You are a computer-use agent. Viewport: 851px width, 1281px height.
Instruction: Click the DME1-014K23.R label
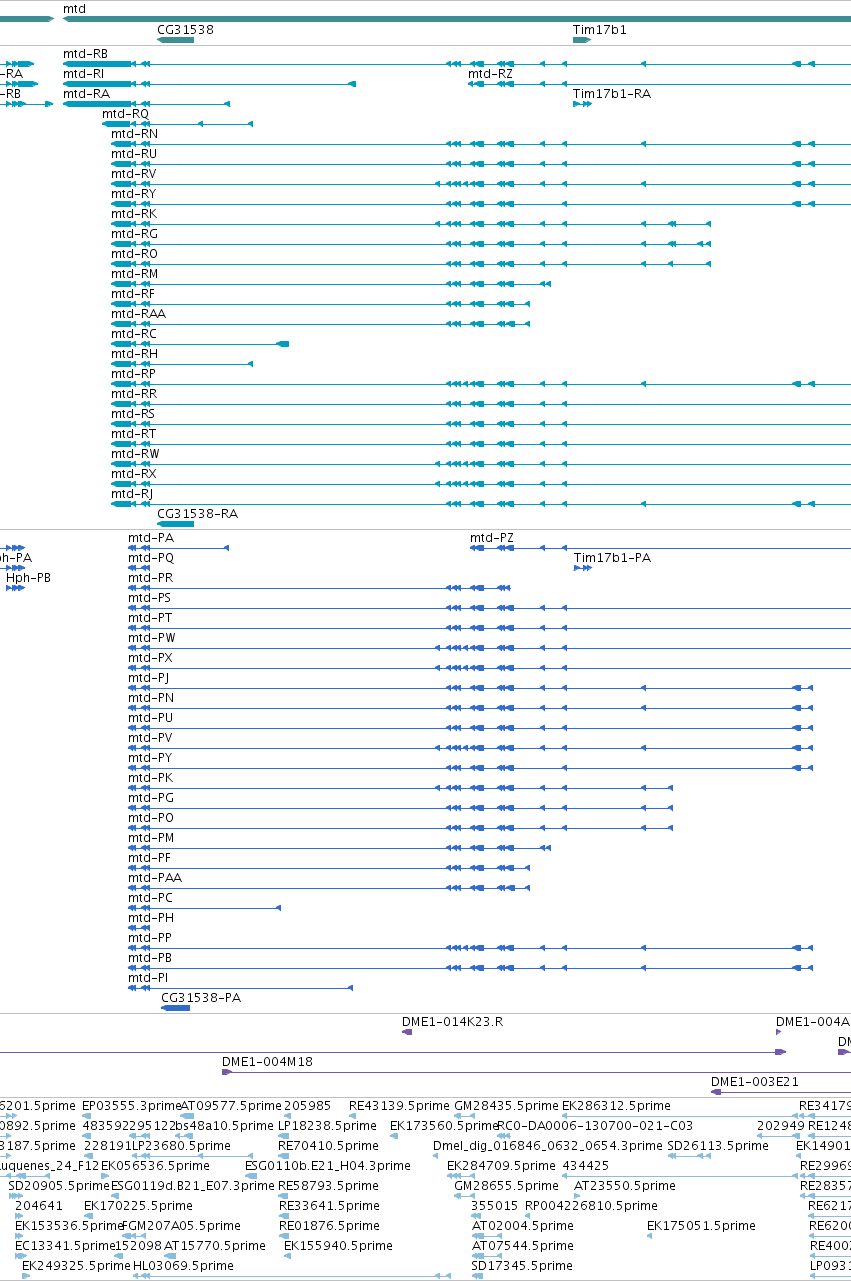(452, 1022)
